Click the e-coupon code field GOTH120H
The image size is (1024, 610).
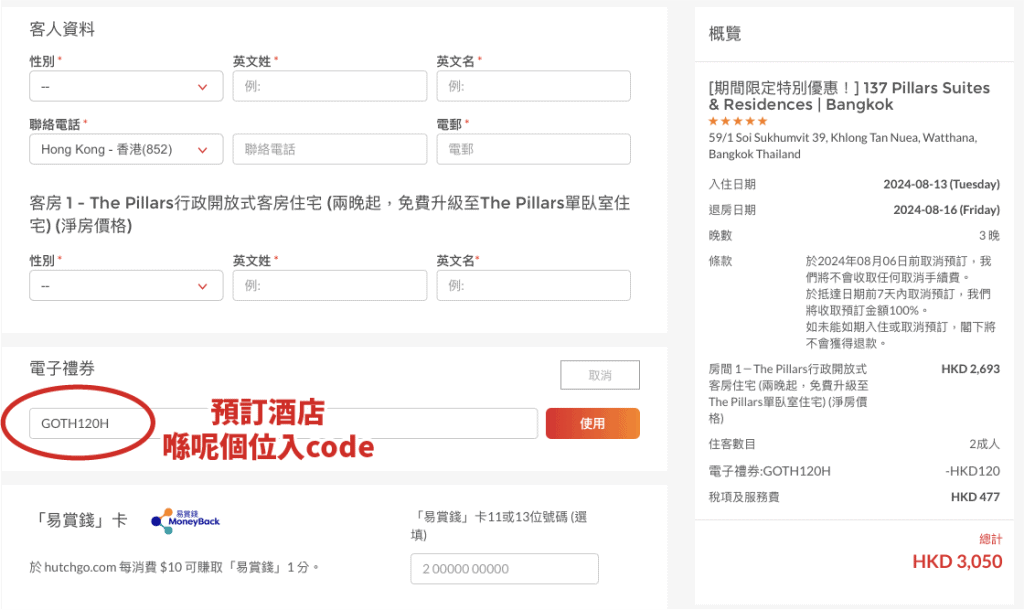click(283, 423)
